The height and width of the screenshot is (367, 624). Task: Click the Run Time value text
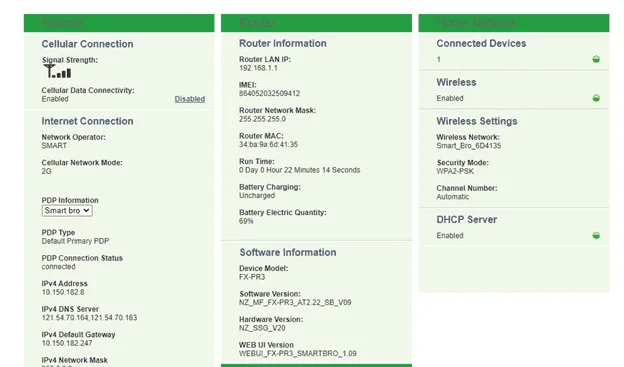tap(299, 170)
